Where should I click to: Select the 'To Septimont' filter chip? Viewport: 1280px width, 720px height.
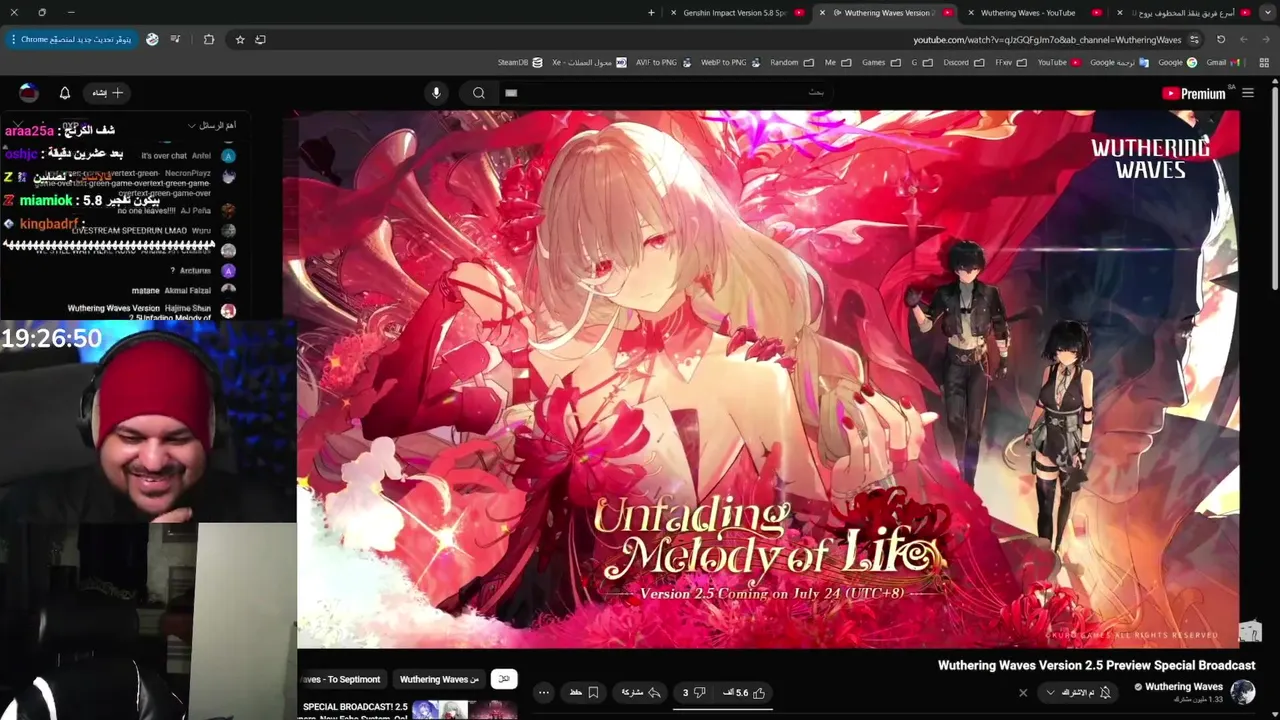(x=342, y=679)
